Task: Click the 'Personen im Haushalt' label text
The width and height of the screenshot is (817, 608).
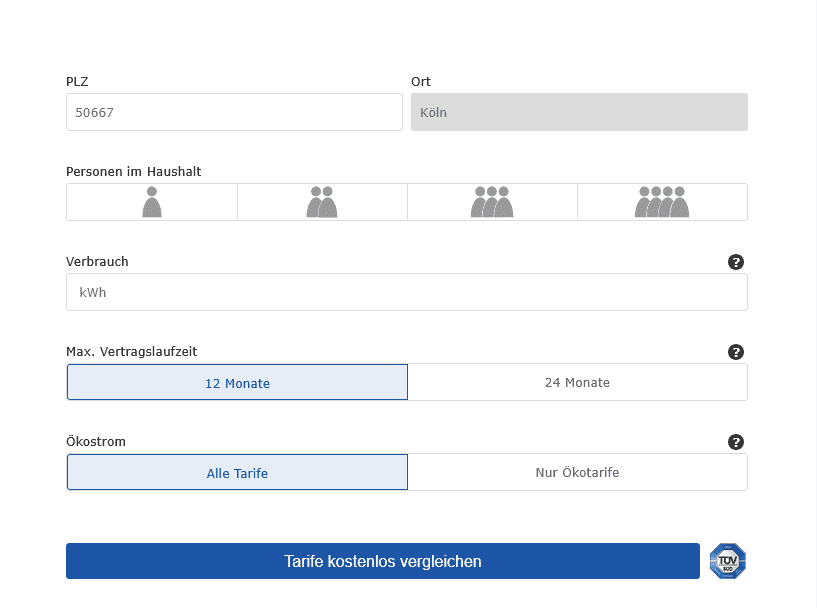Action: (x=133, y=172)
